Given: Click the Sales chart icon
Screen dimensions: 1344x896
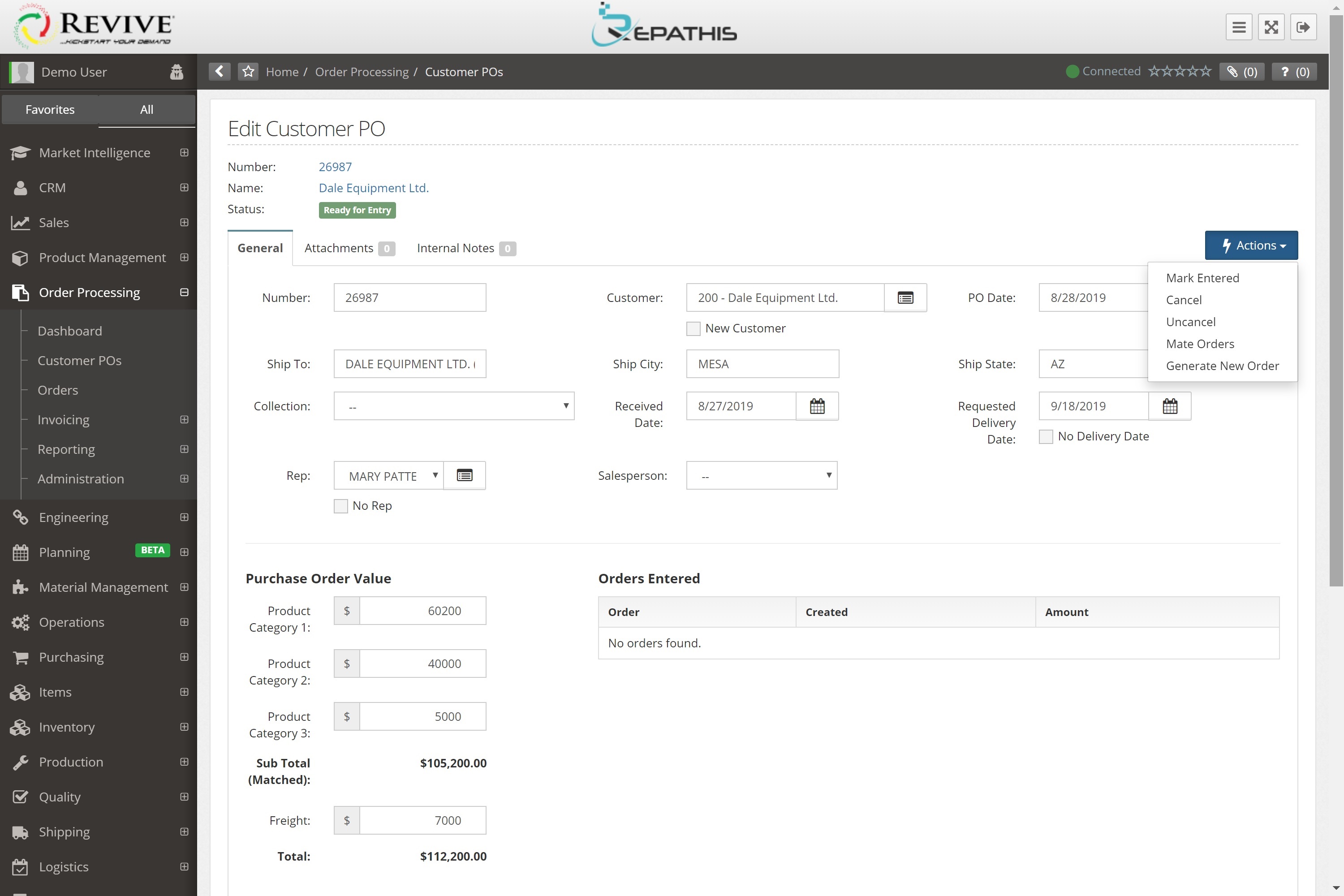Looking at the screenshot, I should click(x=20, y=222).
